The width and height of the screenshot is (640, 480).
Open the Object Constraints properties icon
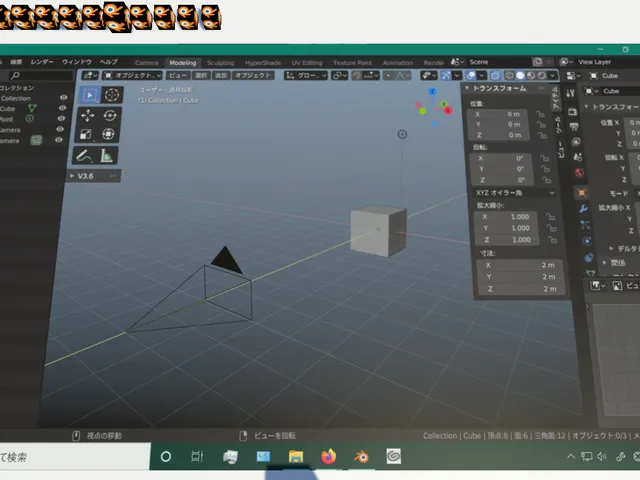pos(589,258)
